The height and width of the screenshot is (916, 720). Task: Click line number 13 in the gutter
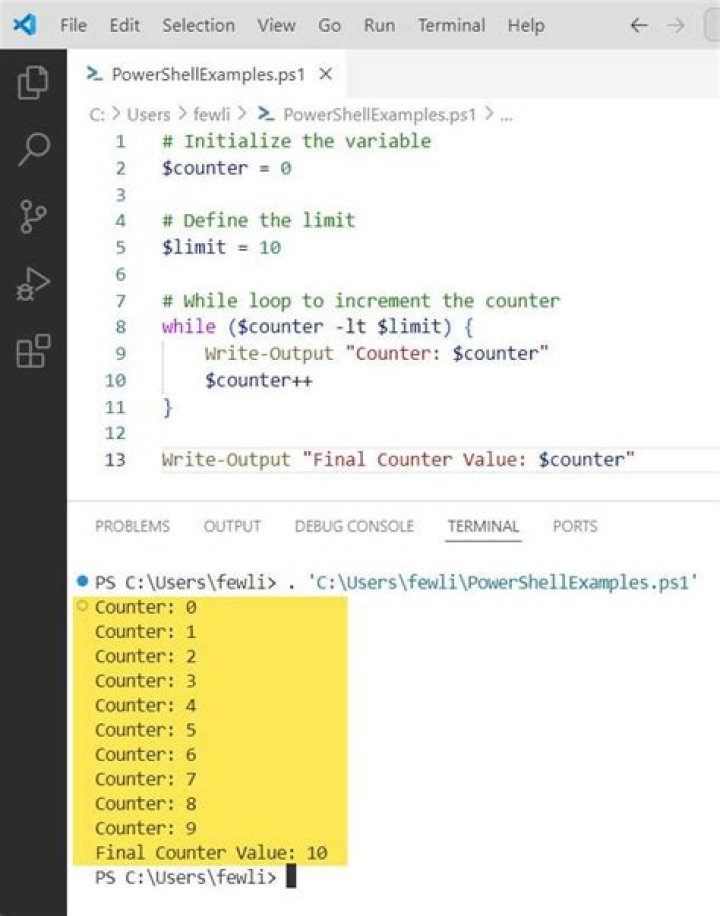point(115,460)
